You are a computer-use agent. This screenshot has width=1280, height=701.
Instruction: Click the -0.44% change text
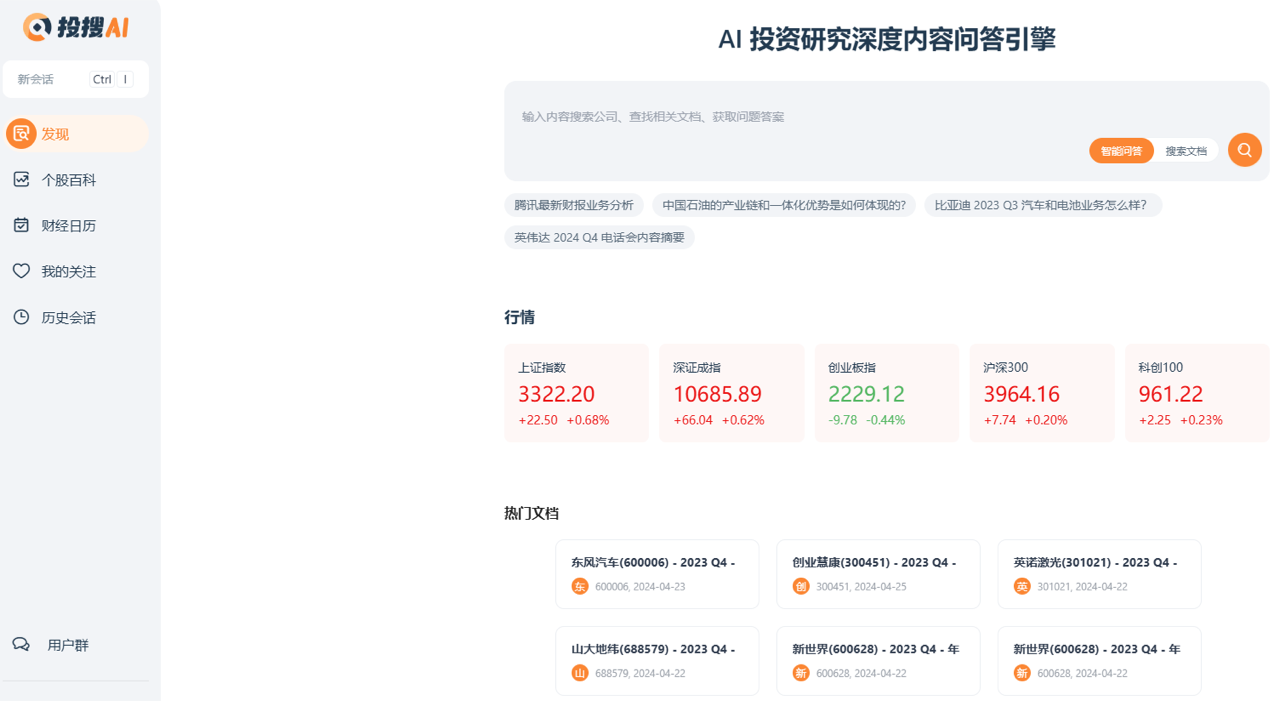(x=885, y=420)
